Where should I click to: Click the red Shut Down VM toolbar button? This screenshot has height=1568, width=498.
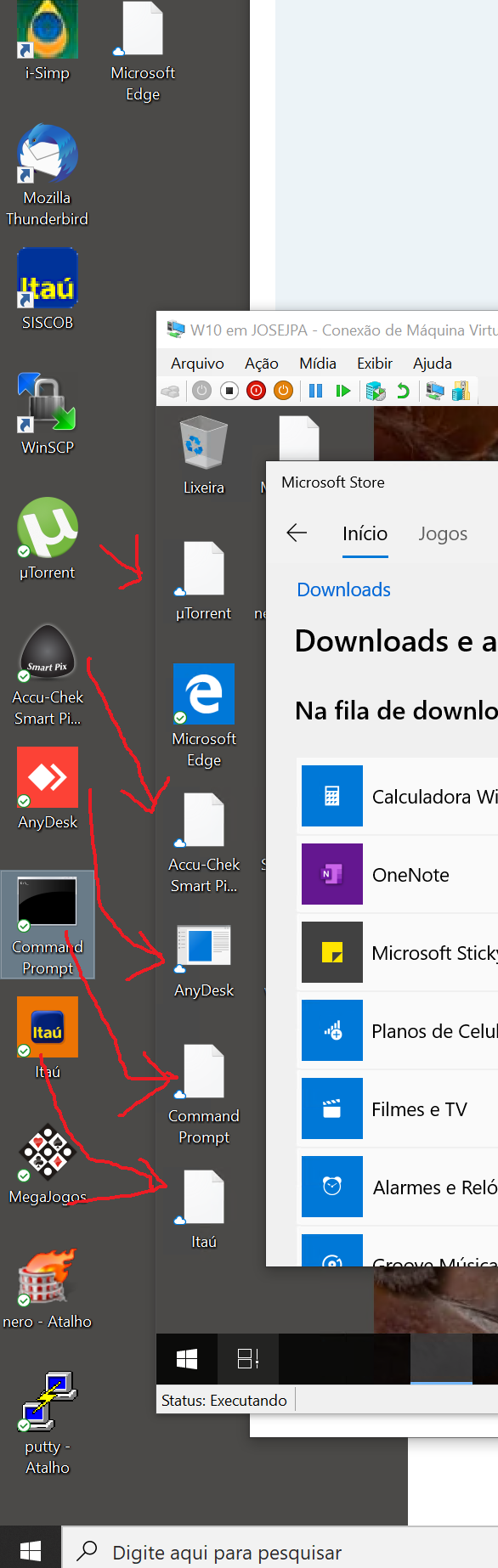(256, 391)
